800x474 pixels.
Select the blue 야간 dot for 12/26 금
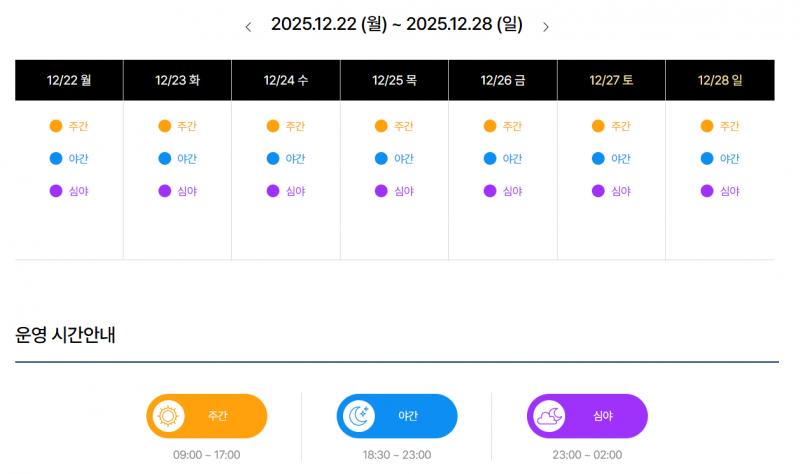click(490, 158)
